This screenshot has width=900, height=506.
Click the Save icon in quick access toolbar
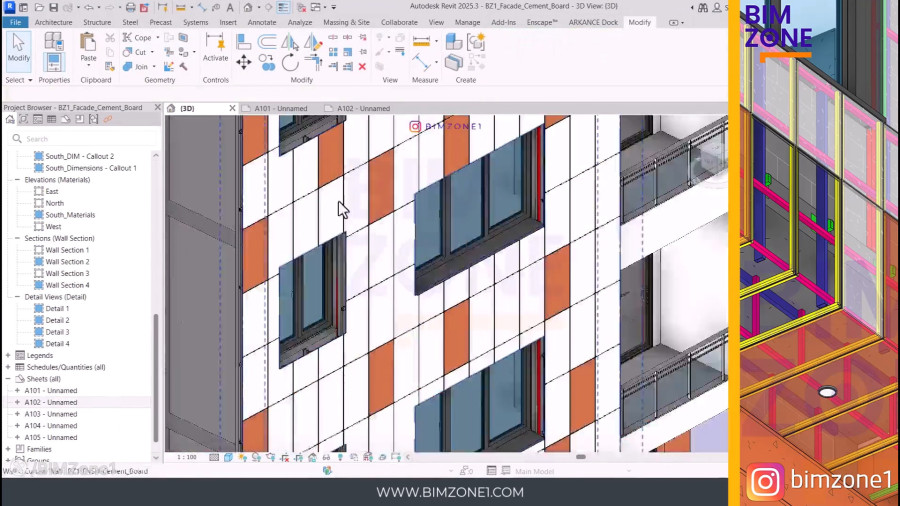coord(53,7)
